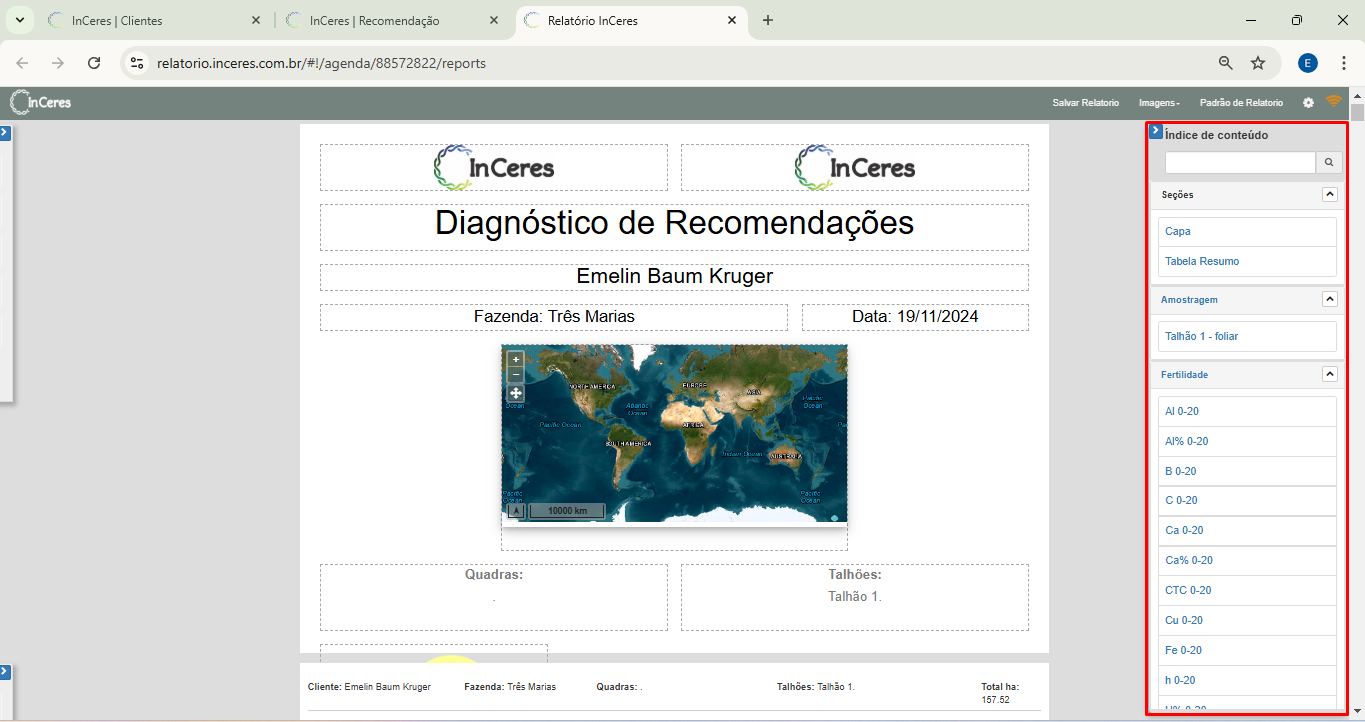Open Ca 0-20 fertility item
The image size is (1365, 722).
click(1247, 530)
